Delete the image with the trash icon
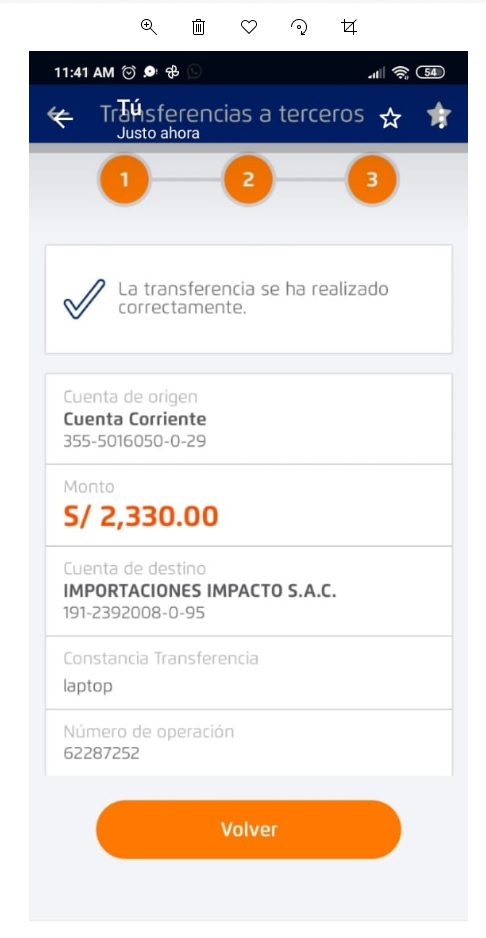 (199, 27)
